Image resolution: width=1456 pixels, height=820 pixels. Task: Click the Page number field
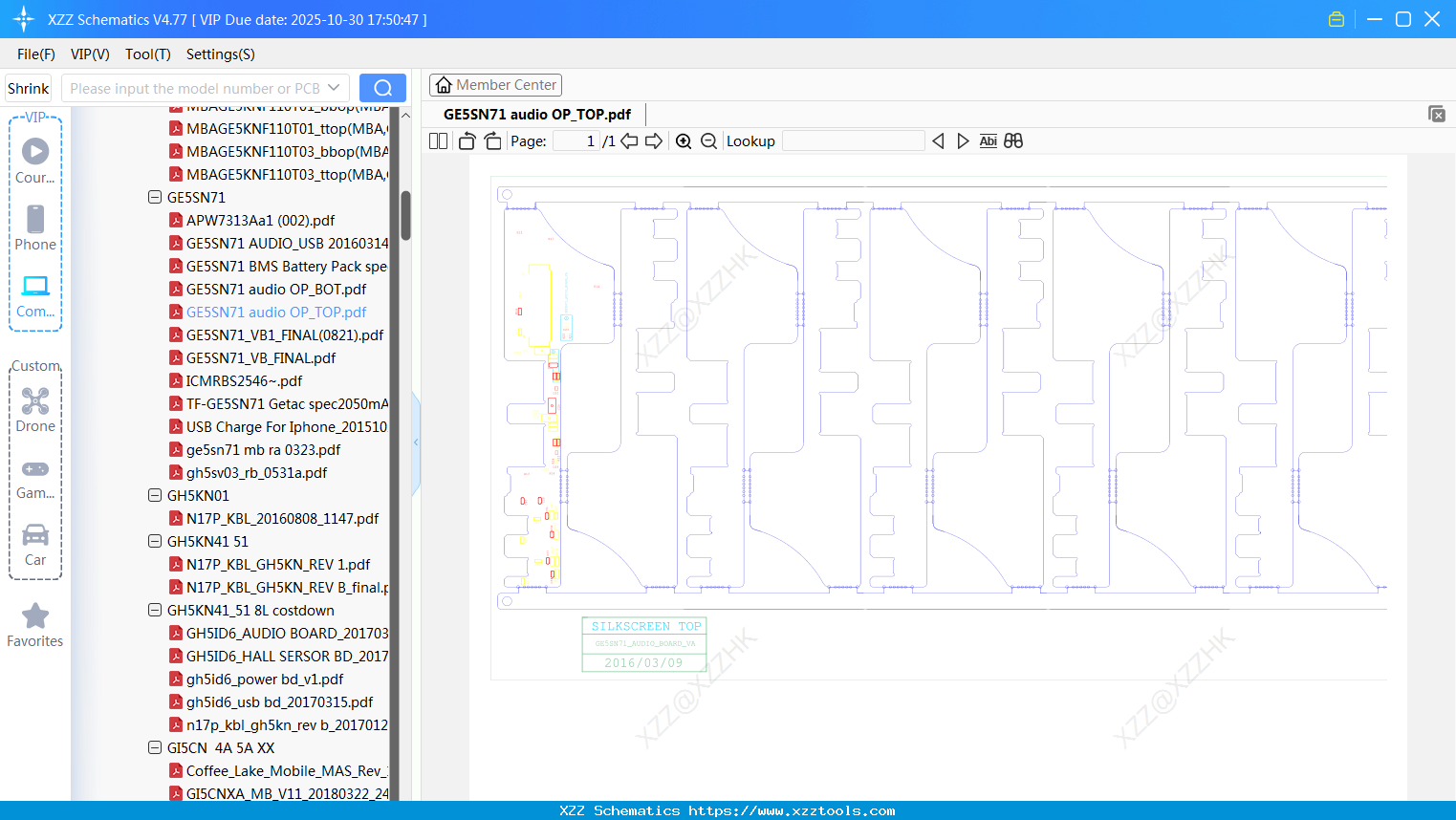[x=576, y=140]
